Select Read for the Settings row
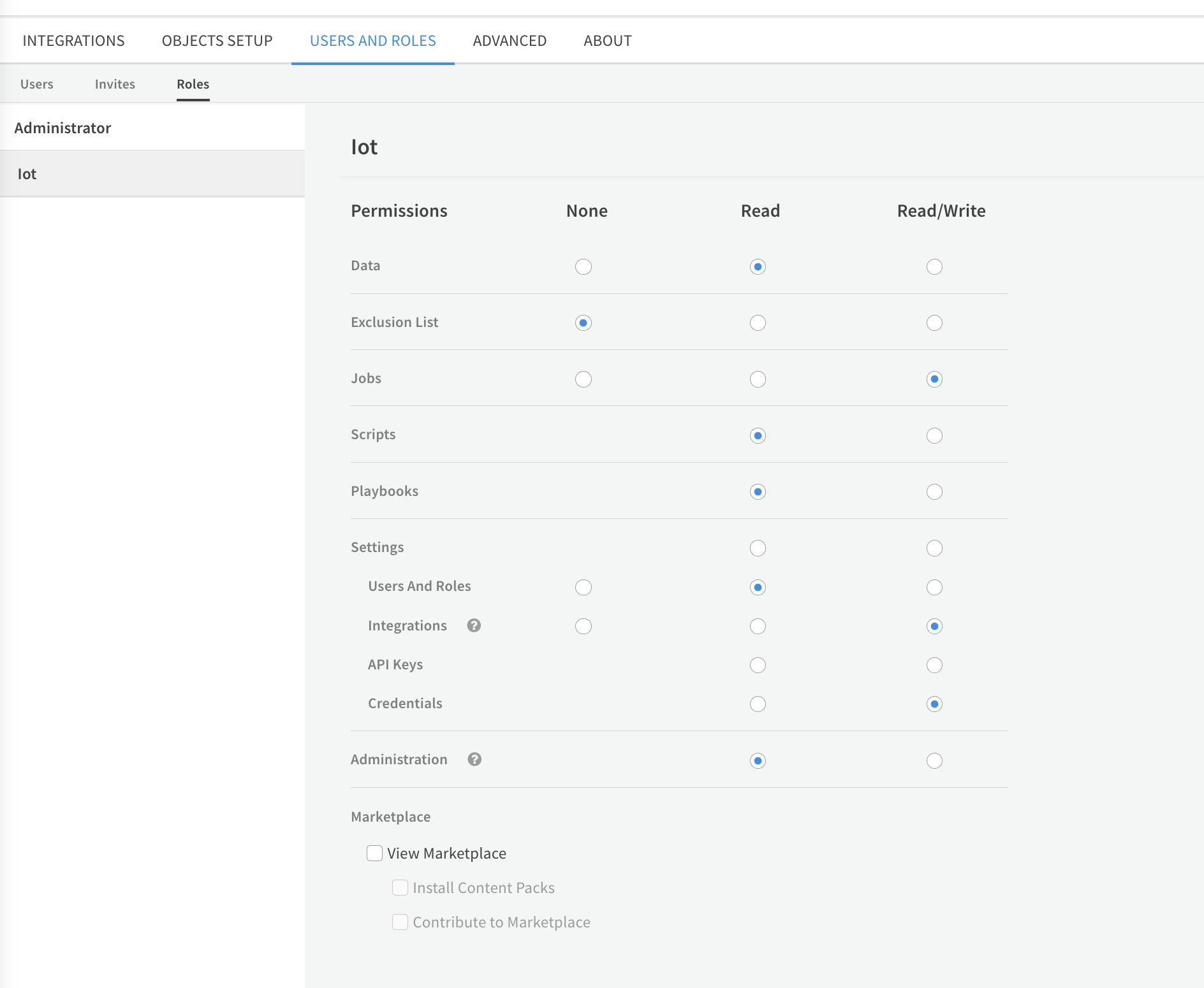The image size is (1204, 988). [x=758, y=548]
